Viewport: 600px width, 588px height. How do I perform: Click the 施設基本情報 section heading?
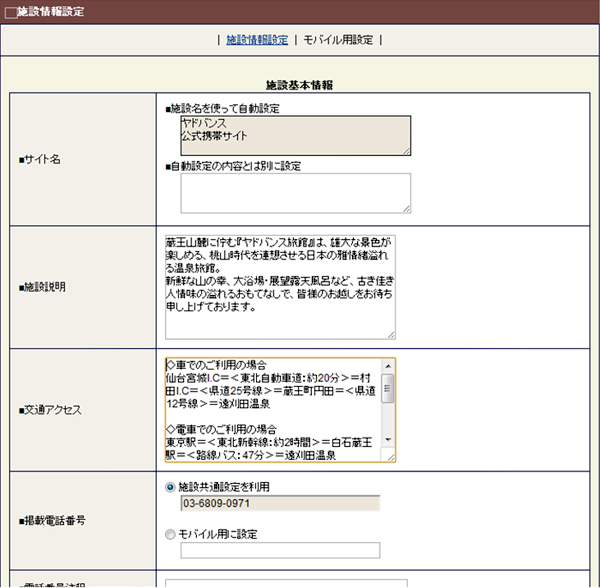299,85
